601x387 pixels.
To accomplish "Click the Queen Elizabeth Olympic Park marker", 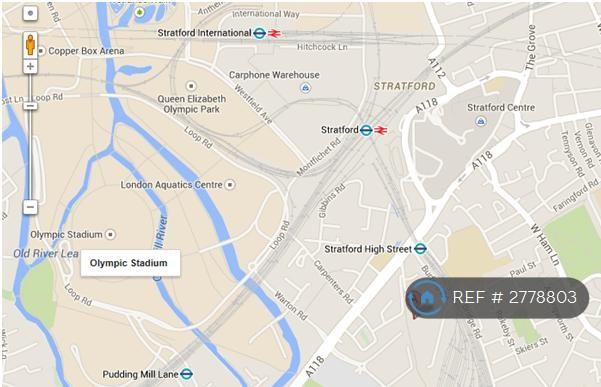I will pyautogui.click(x=191, y=85).
